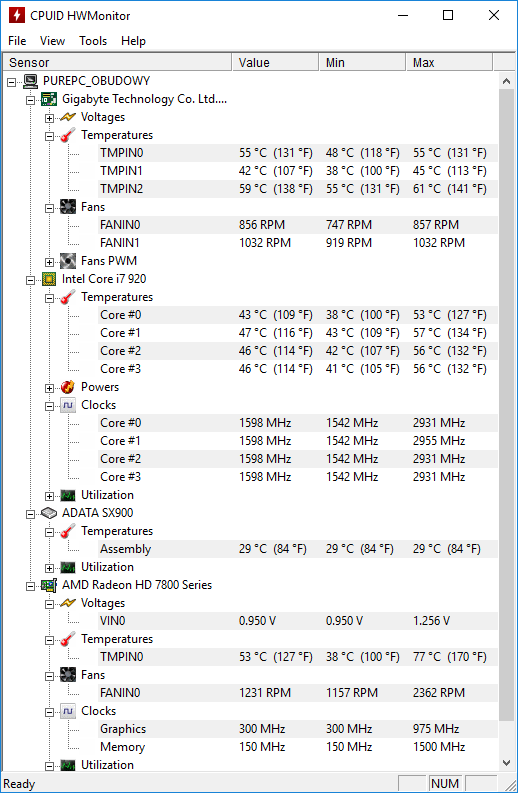Click the Sensor column header

pos(117,62)
